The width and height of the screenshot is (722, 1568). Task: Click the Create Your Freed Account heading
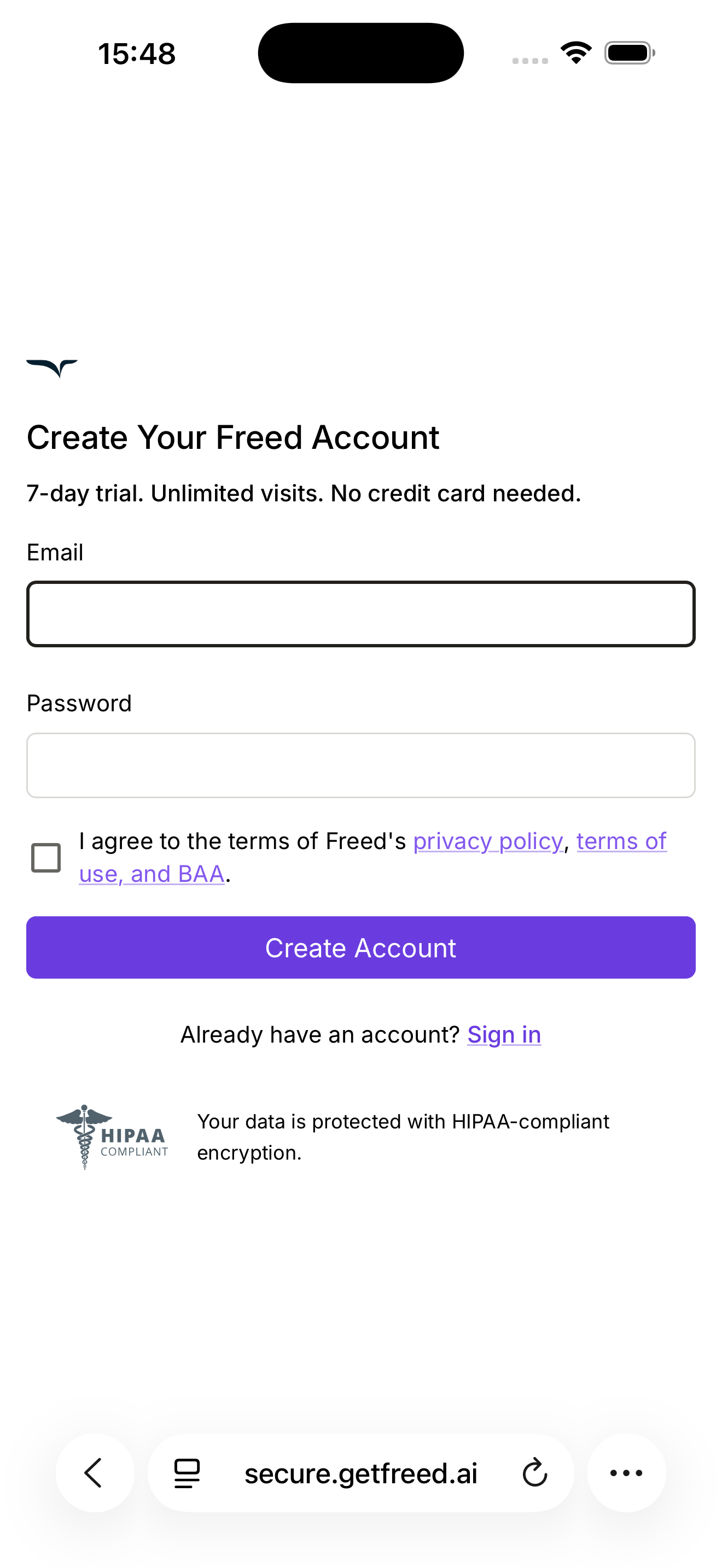coord(233,436)
